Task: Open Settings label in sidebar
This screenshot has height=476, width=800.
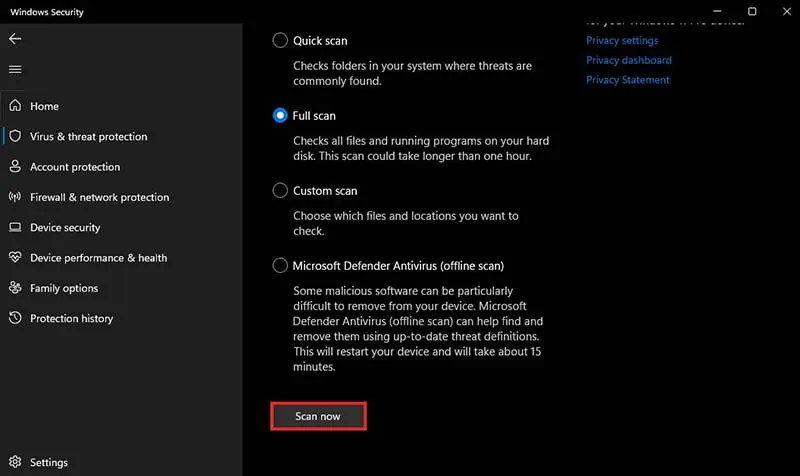Action: 48,462
